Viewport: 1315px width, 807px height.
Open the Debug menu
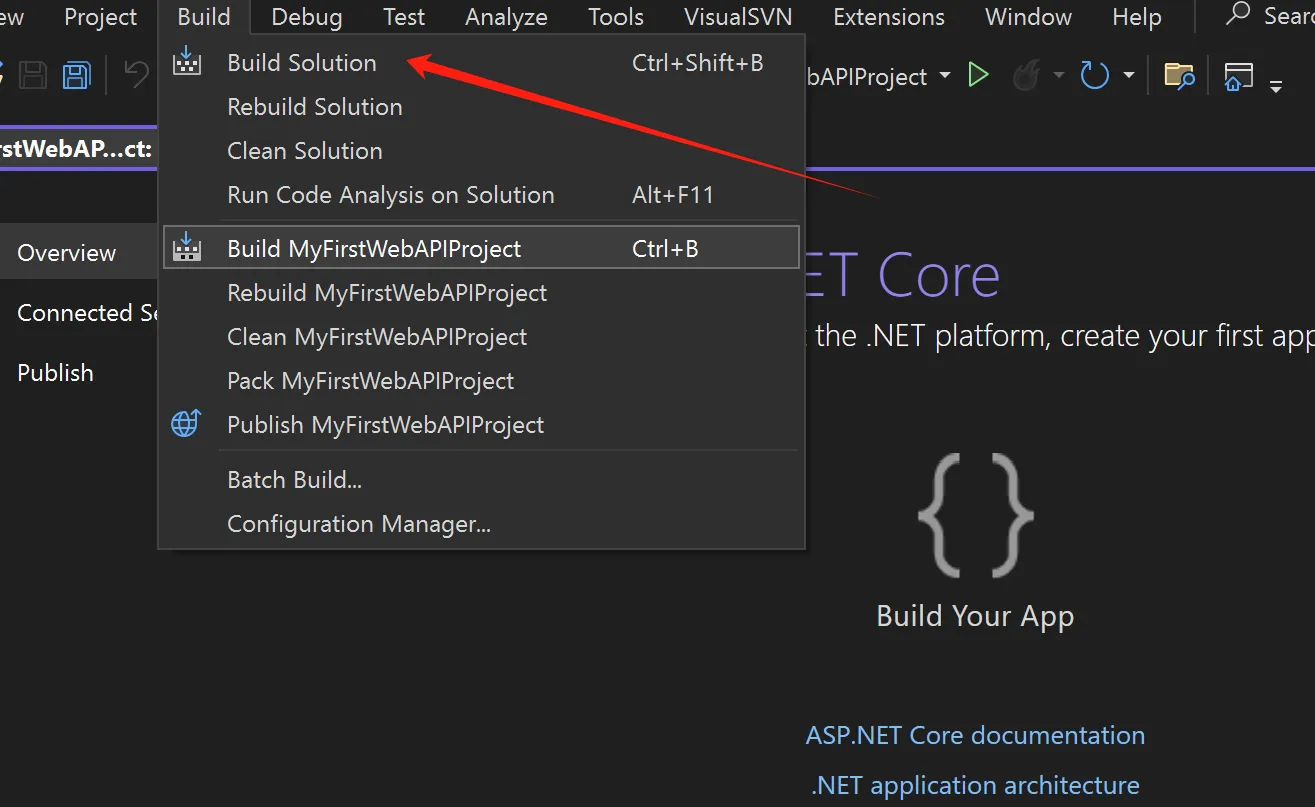coord(307,17)
